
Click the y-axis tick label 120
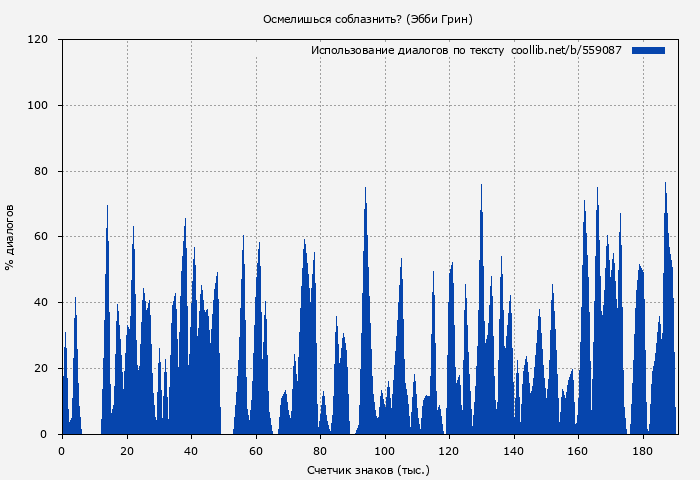coord(38,40)
